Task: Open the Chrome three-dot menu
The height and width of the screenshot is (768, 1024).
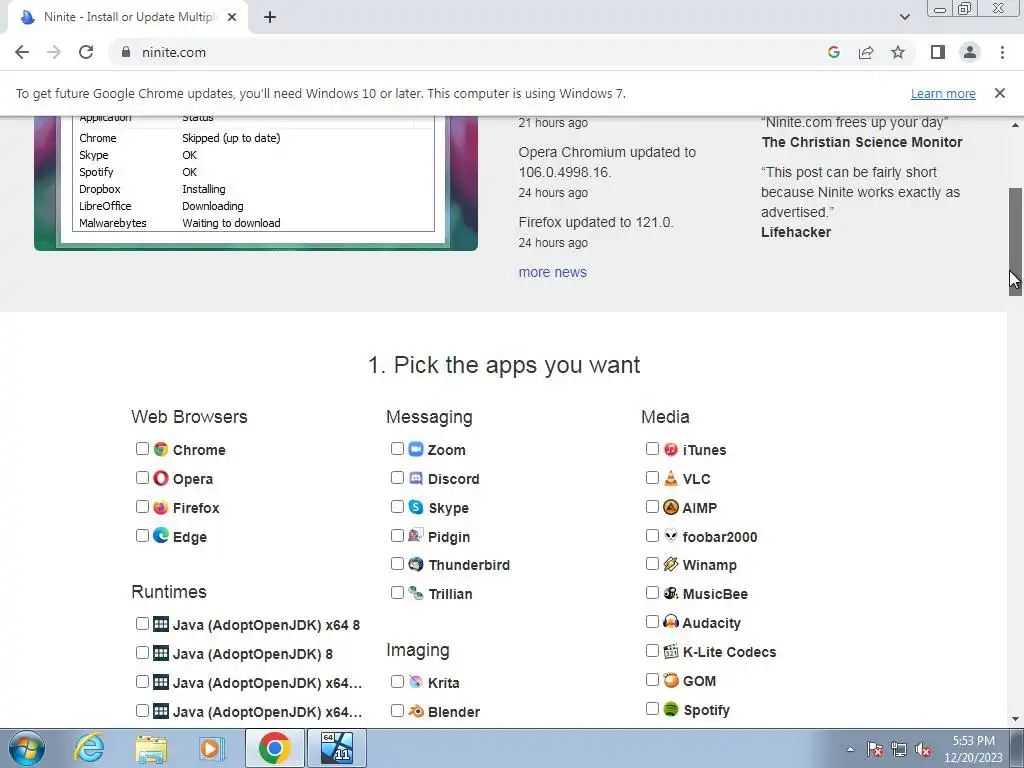Action: click(x=1002, y=52)
